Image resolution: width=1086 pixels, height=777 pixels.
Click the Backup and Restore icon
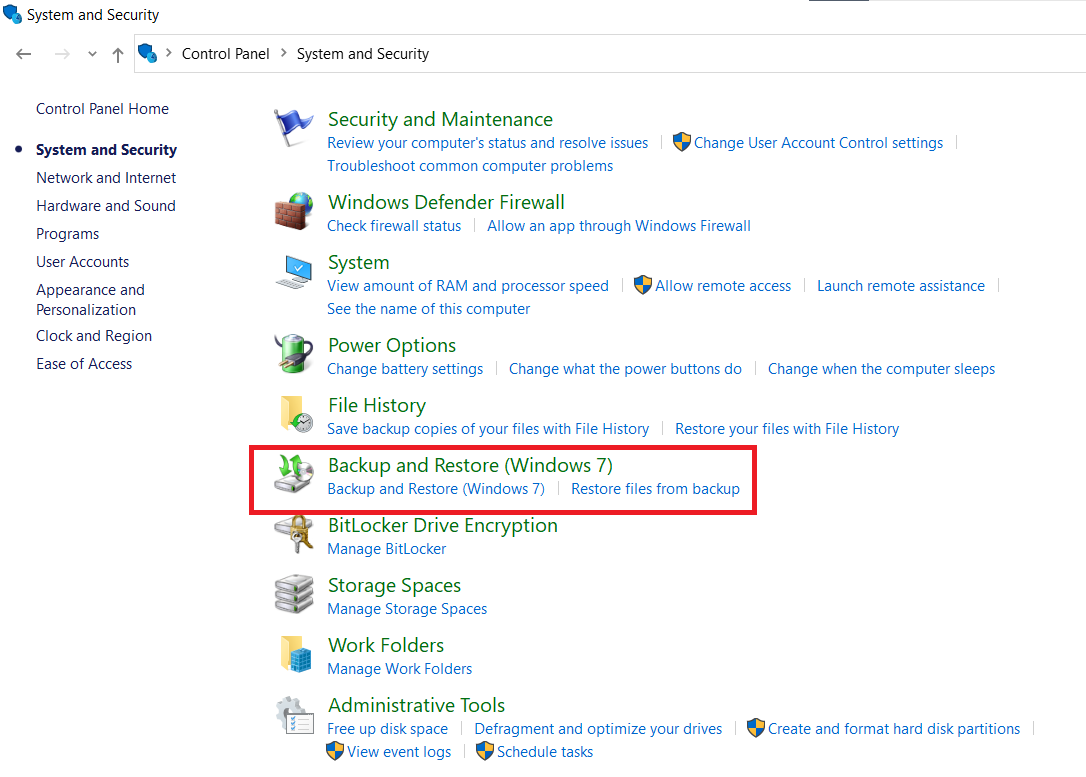(x=293, y=474)
